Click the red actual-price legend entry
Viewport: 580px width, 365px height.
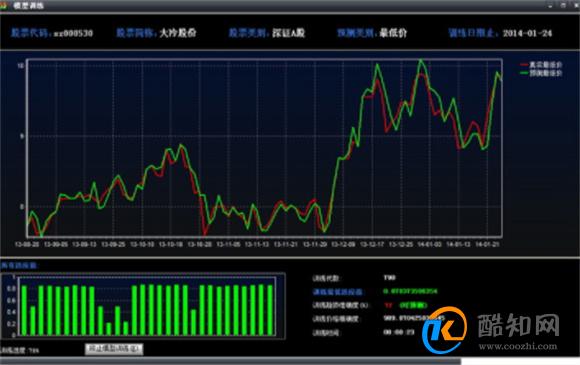pyautogui.click(x=541, y=65)
